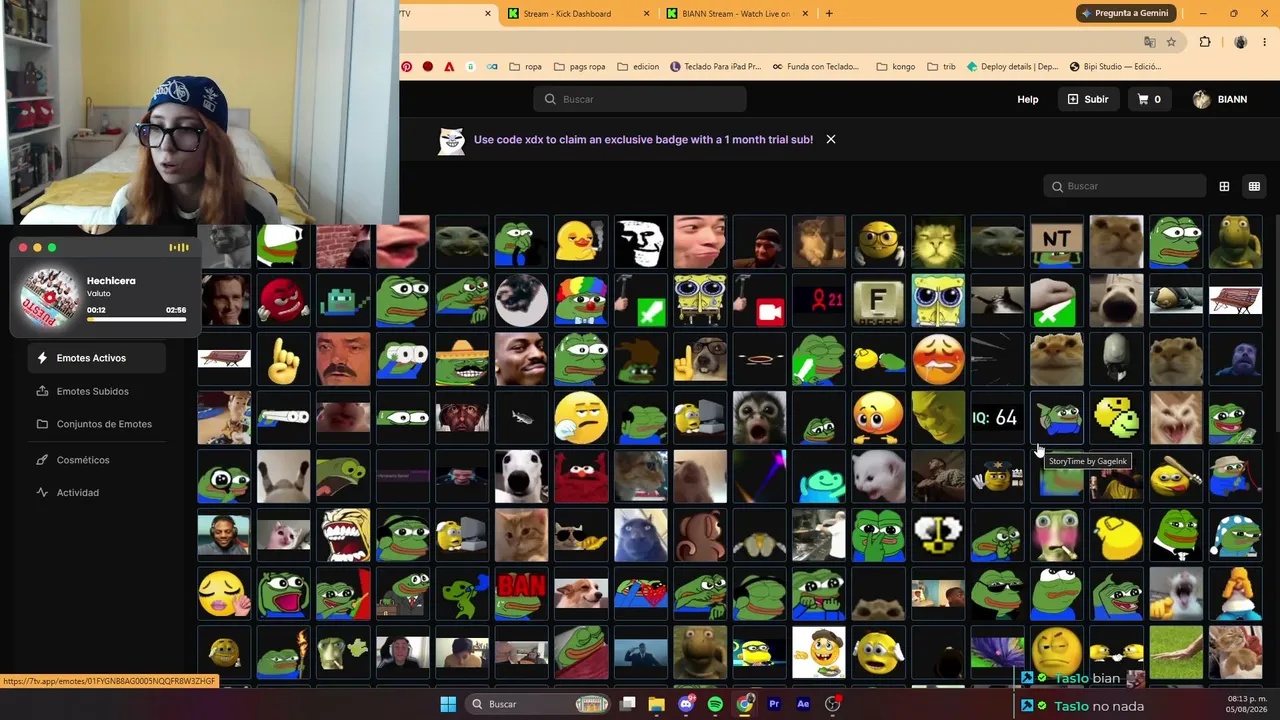Open the kongo bookmarks folder
The width and height of the screenshot is (1280, 720).
[895, 67]
